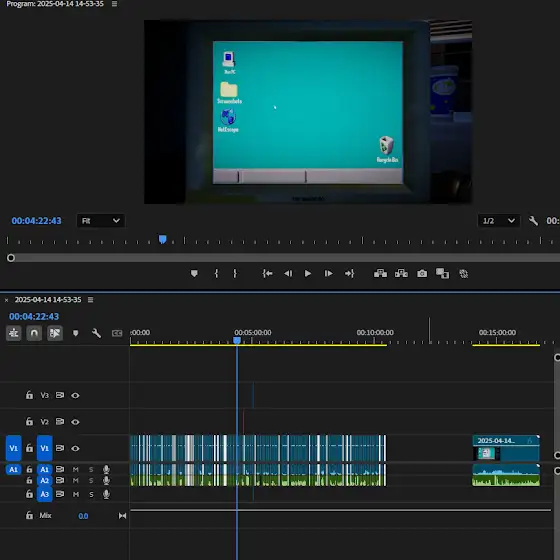
Task: Mute track A1
Action: click(x=76, y=469)
